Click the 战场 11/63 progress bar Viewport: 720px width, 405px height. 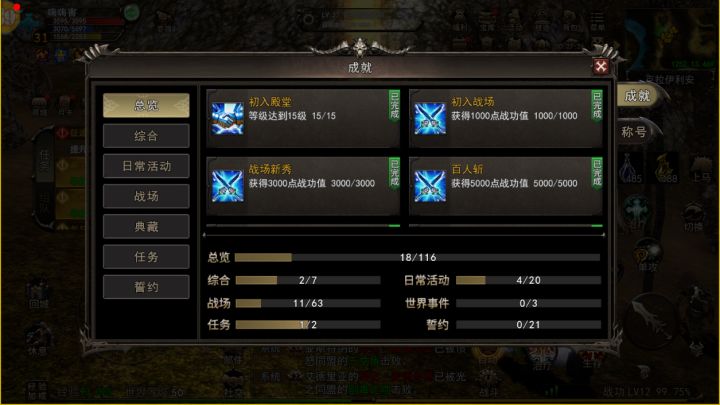[308, 303]
